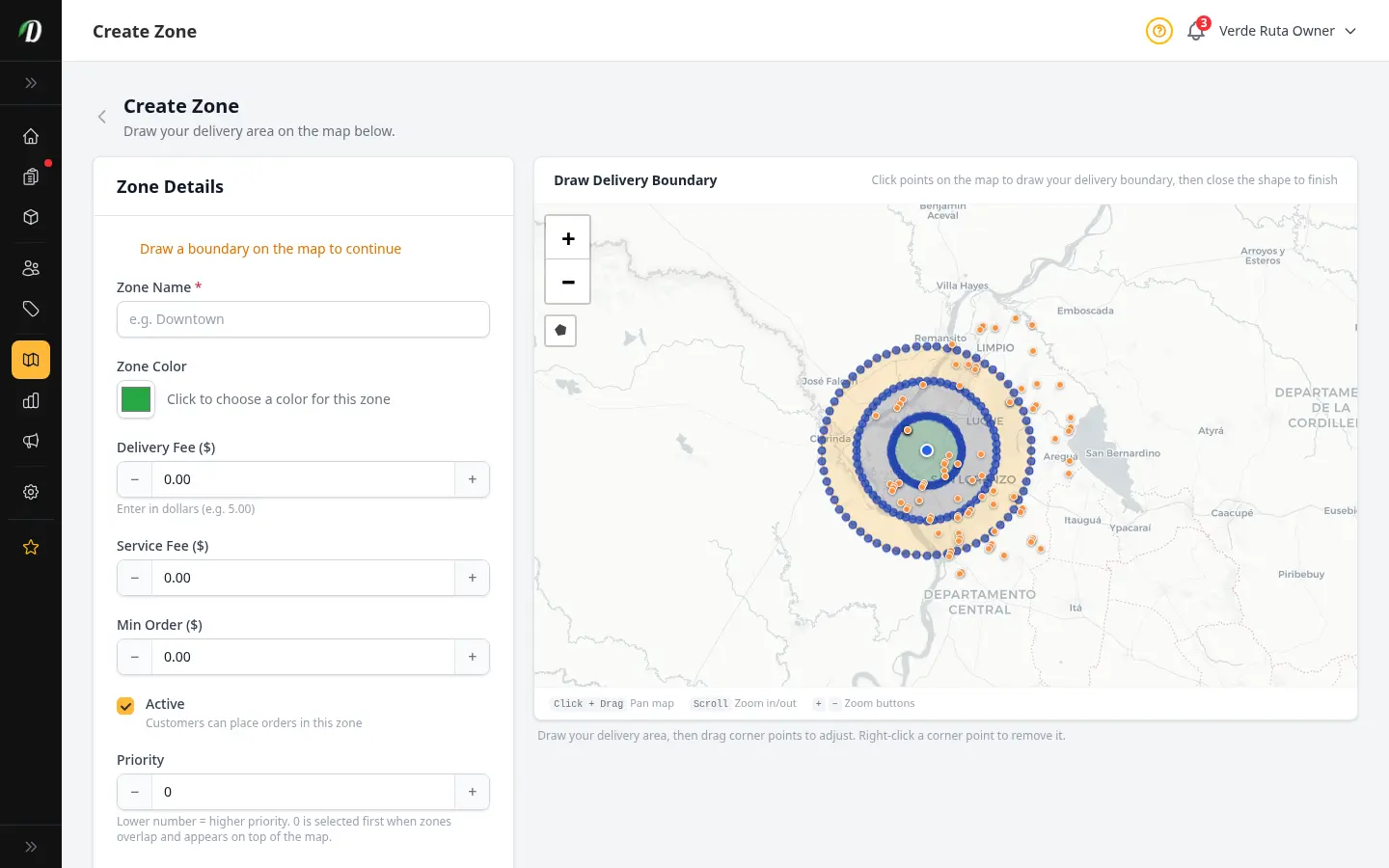
Task: Open the Zone Color picker swatch
Action: 136,399
